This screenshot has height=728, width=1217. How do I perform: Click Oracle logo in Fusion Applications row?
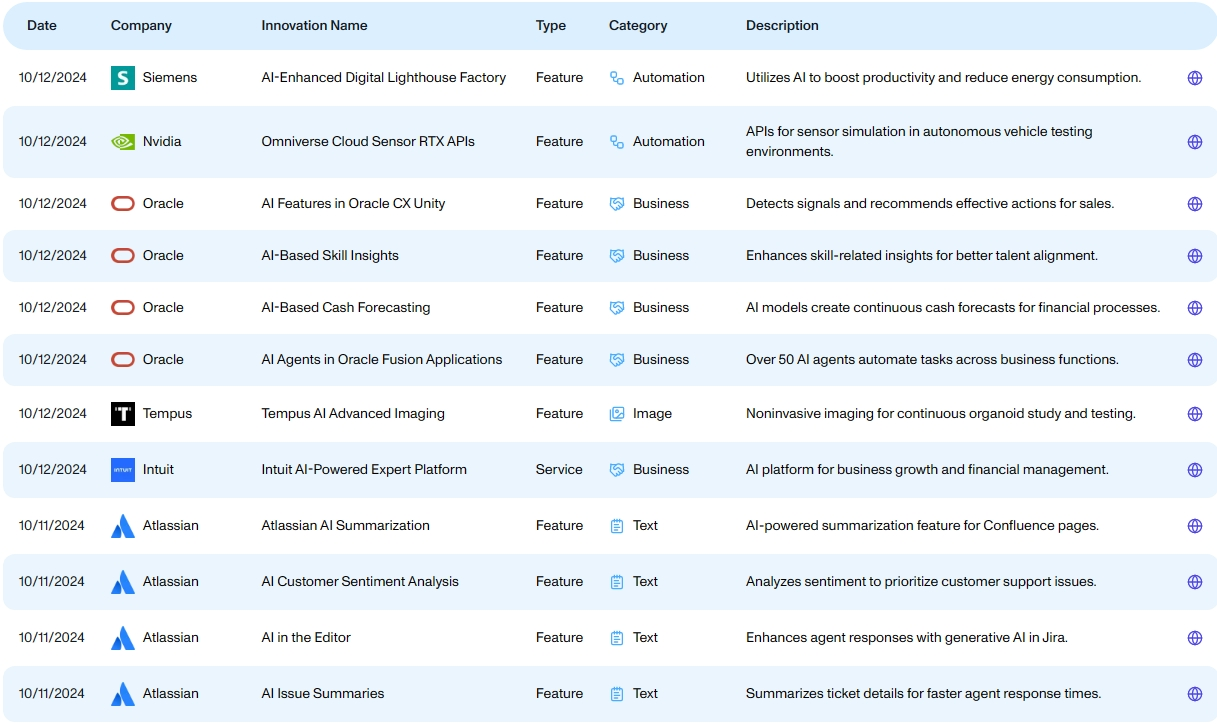[123, 360]
